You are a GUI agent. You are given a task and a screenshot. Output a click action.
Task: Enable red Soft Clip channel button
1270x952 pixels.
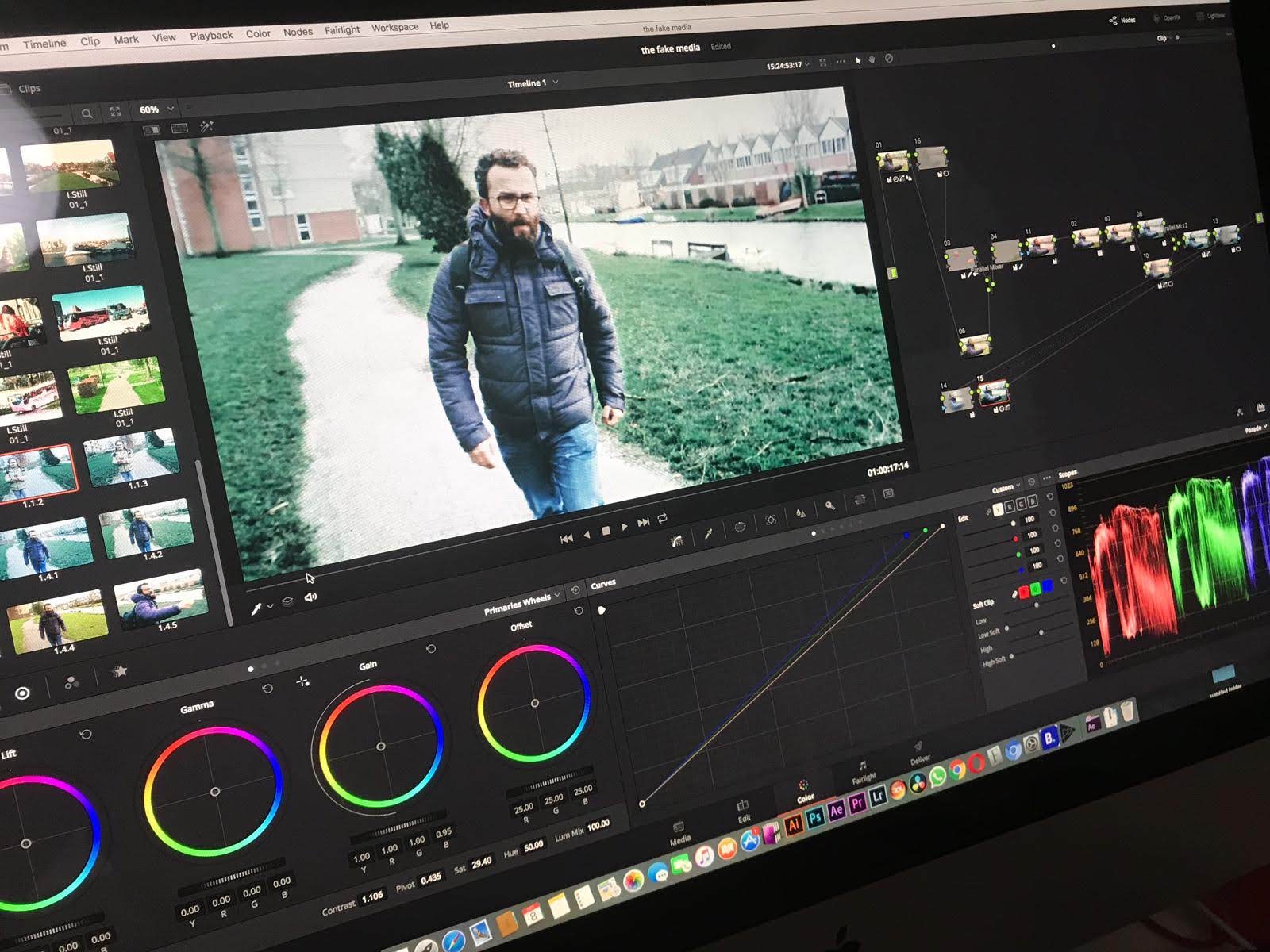[1025, 592]
